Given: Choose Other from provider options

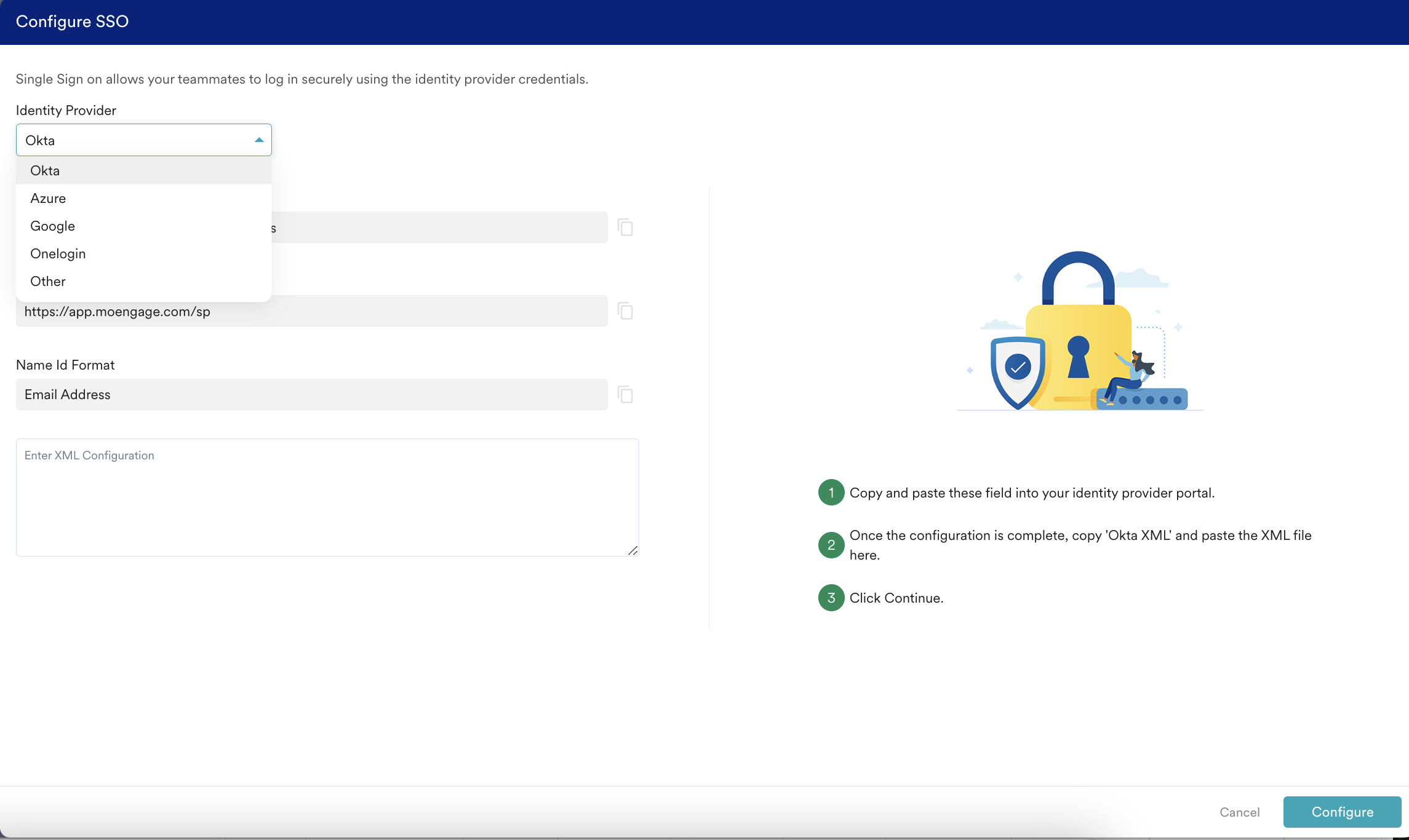Looking at the screenshot, I should [48, 281].
